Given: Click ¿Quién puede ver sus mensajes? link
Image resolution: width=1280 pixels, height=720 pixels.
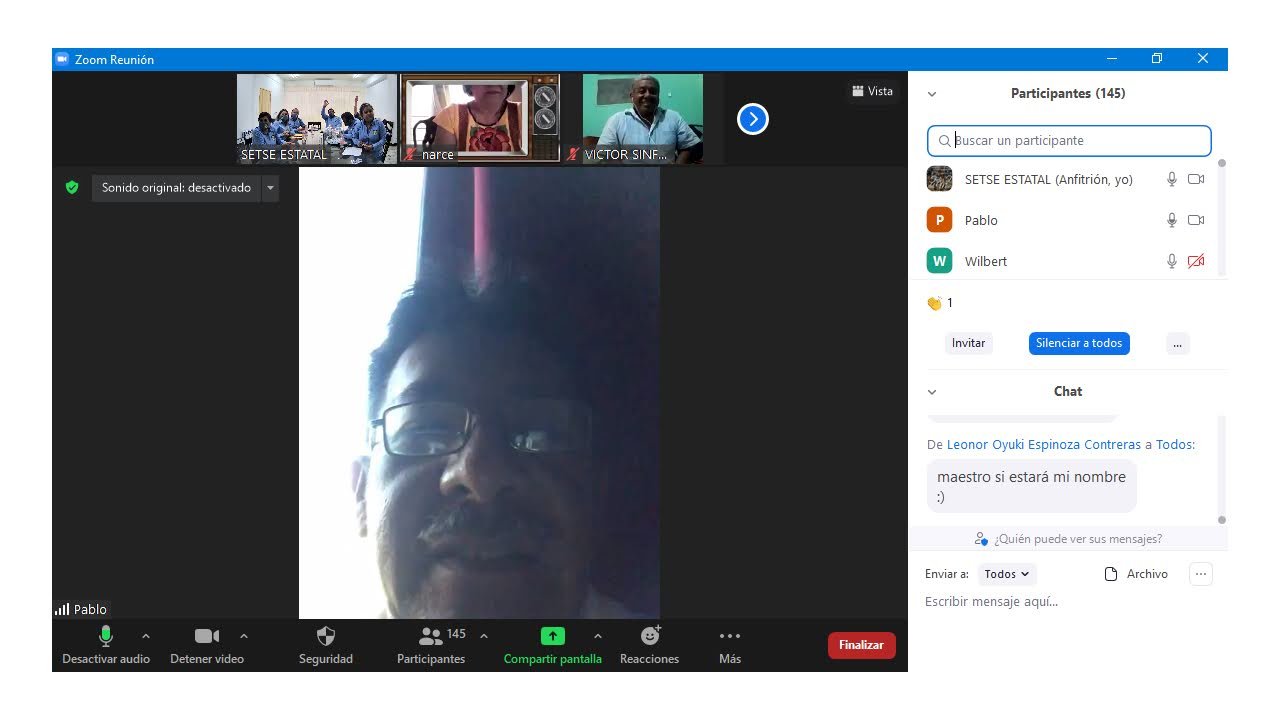Looking at the screenshot, I should coord(1078,539).
